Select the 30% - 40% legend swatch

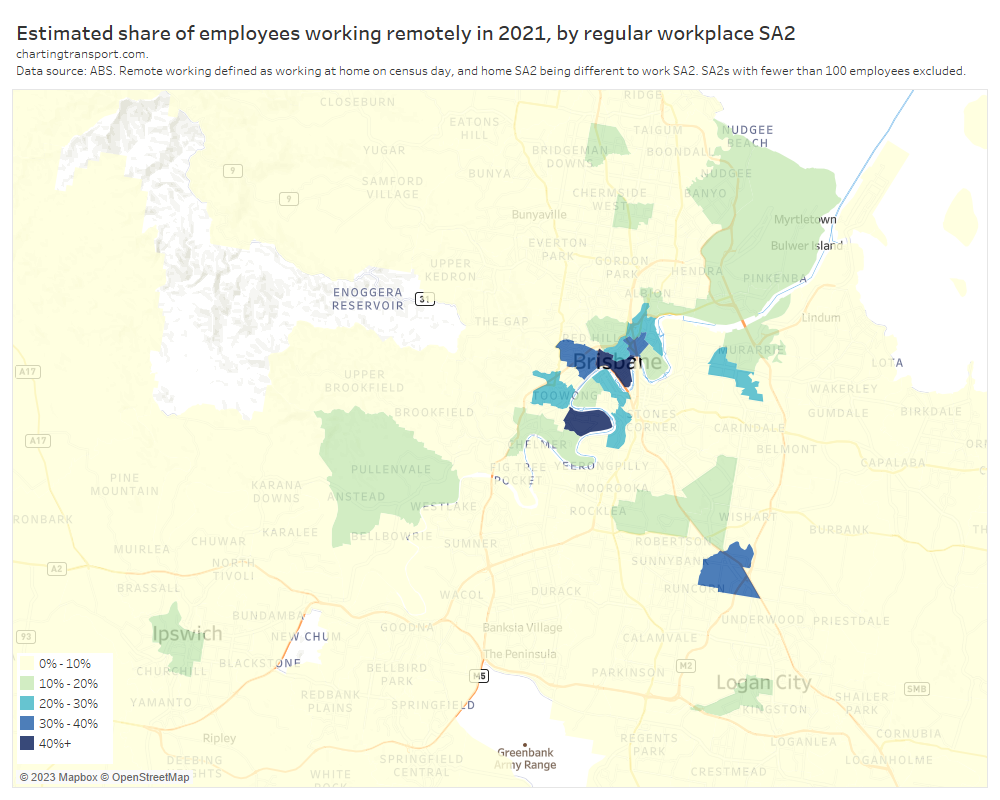[27, 723]
